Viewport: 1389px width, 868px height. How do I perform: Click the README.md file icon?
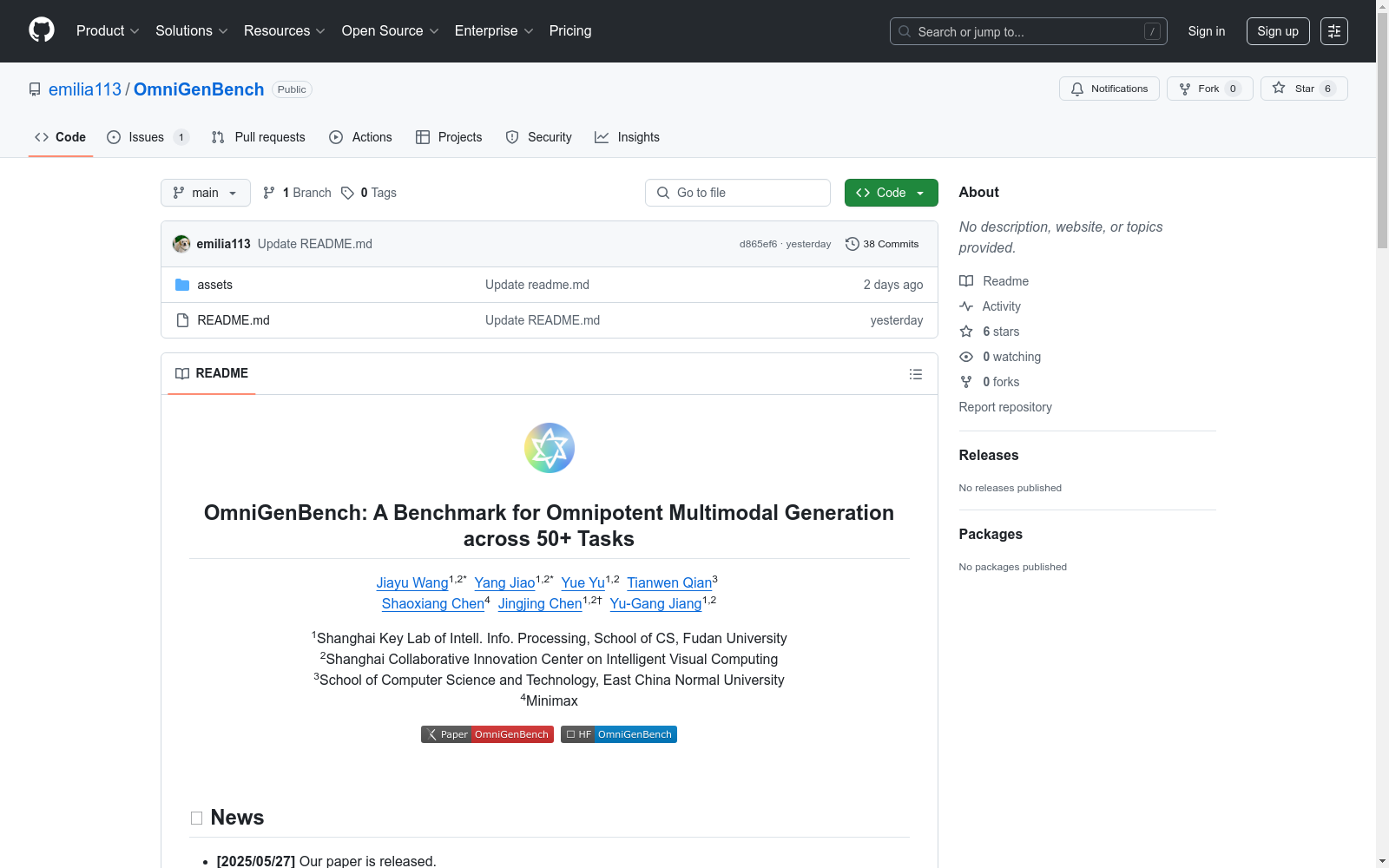pos(182,320)
